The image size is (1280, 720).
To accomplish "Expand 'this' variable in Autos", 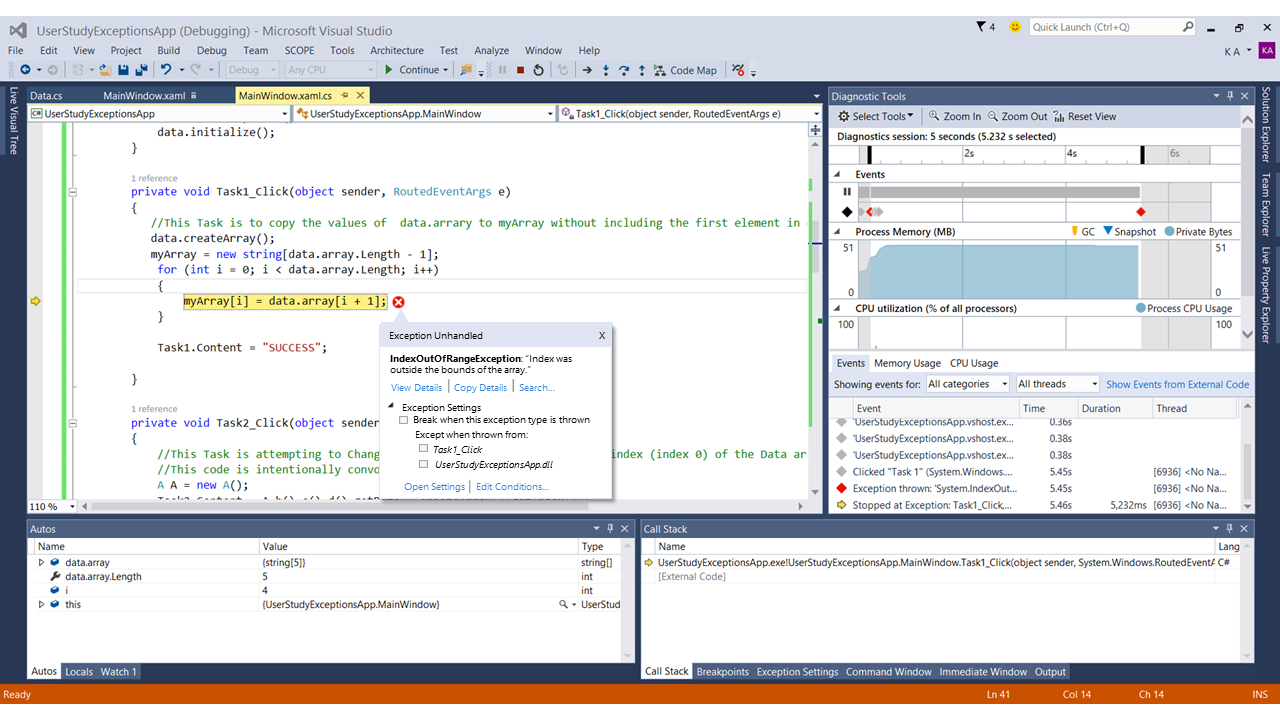I will pyautogui.click(x=41, y=605).
